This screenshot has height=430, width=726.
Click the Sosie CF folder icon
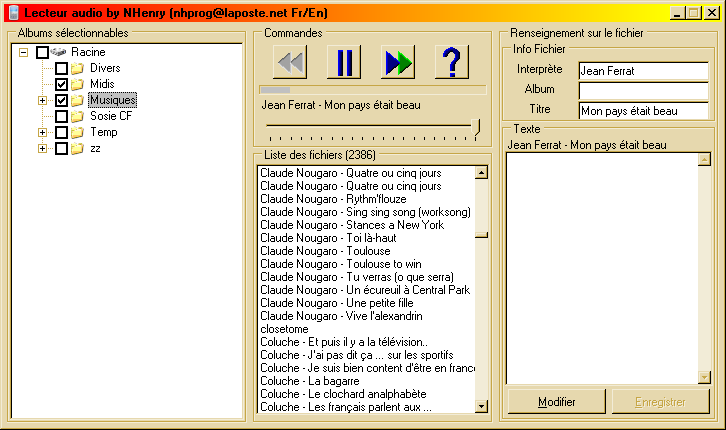tap(77, 116)
